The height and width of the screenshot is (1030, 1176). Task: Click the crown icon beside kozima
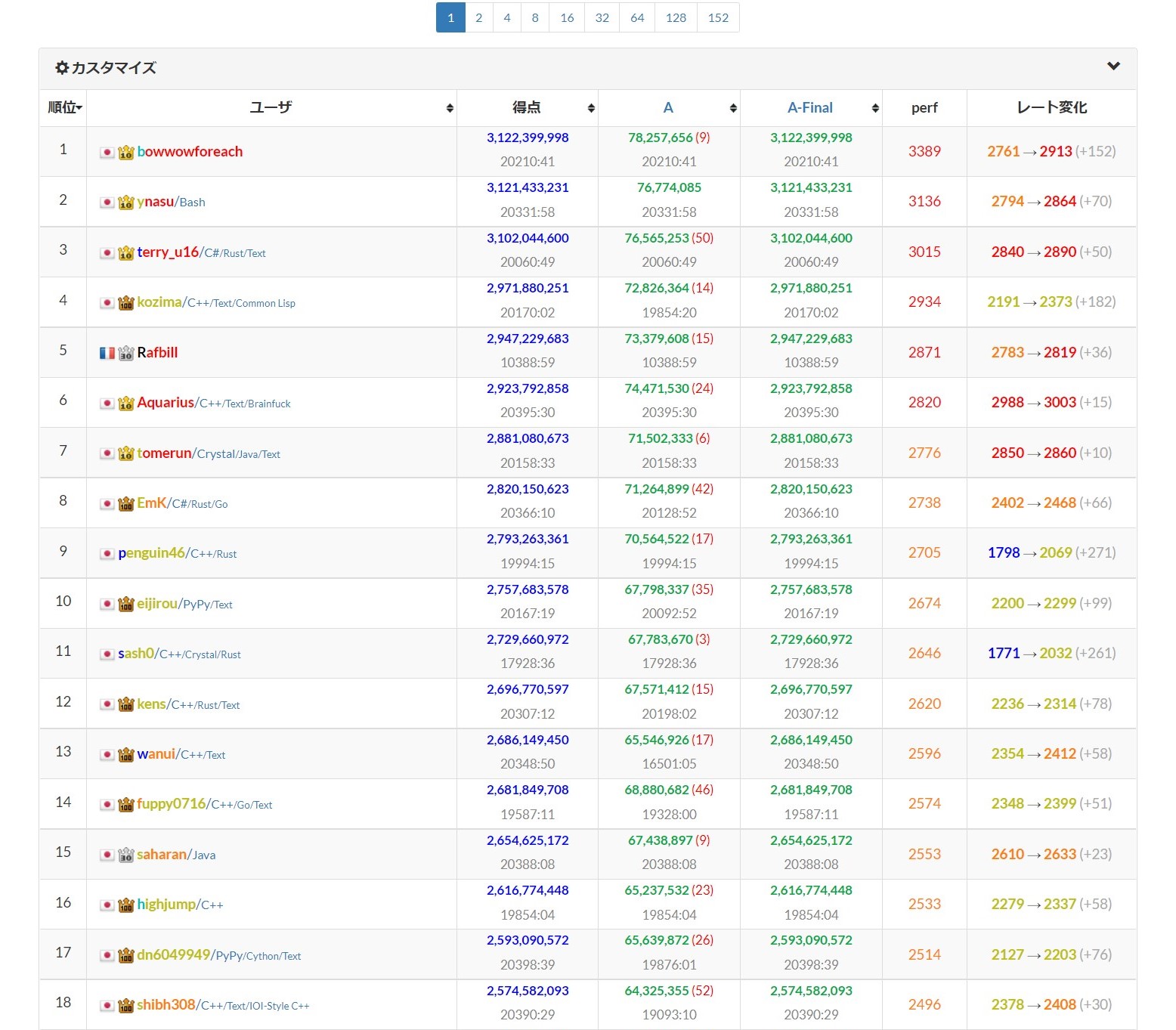[125, 302]
